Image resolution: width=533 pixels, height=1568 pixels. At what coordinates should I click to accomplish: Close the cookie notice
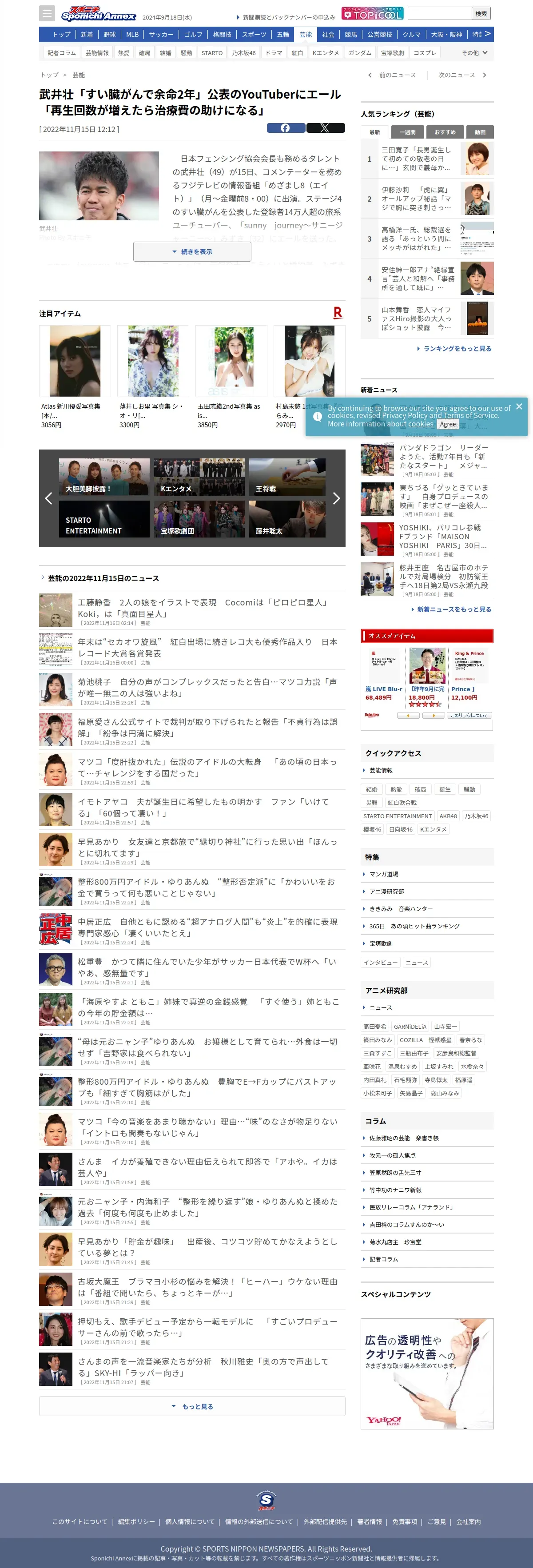tap(519, 406)
